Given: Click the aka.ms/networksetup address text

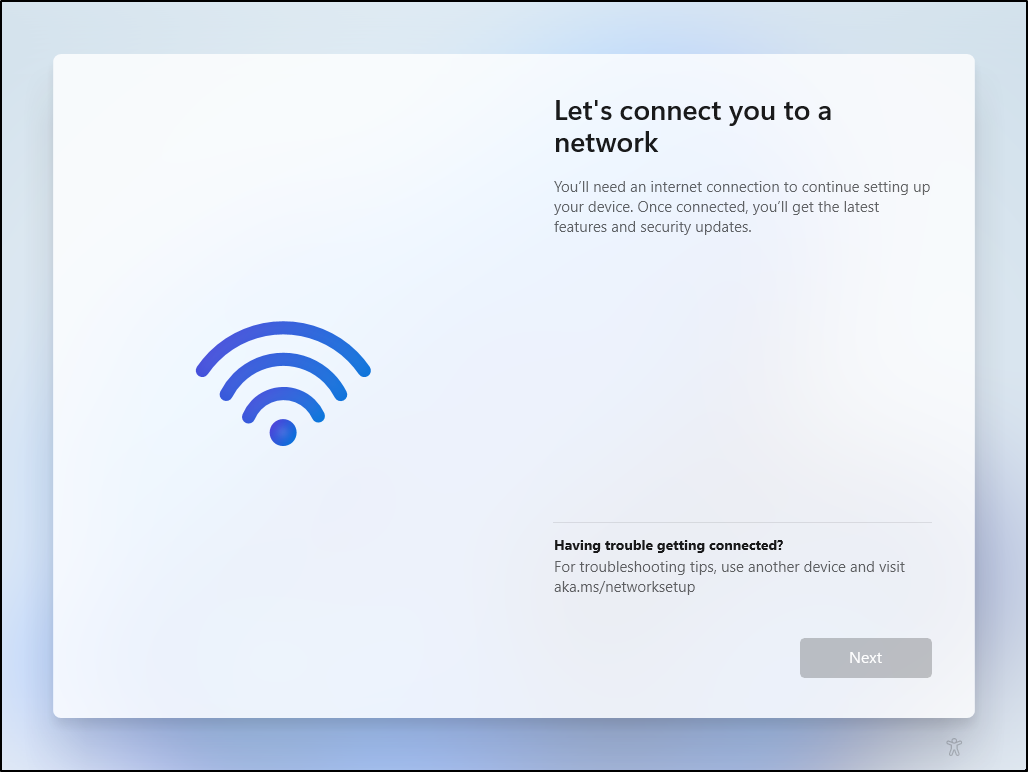Looking at the screenshot, I should pos(624,587).
